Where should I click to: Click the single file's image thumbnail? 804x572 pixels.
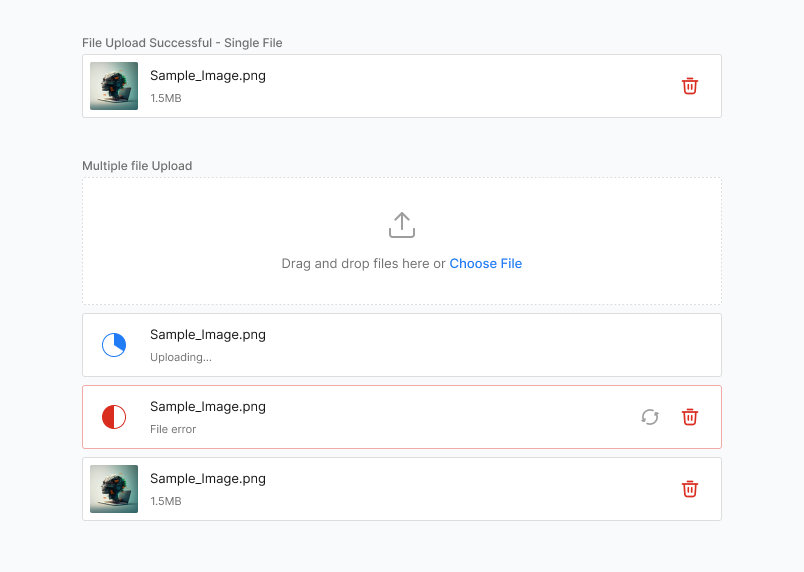114,86
